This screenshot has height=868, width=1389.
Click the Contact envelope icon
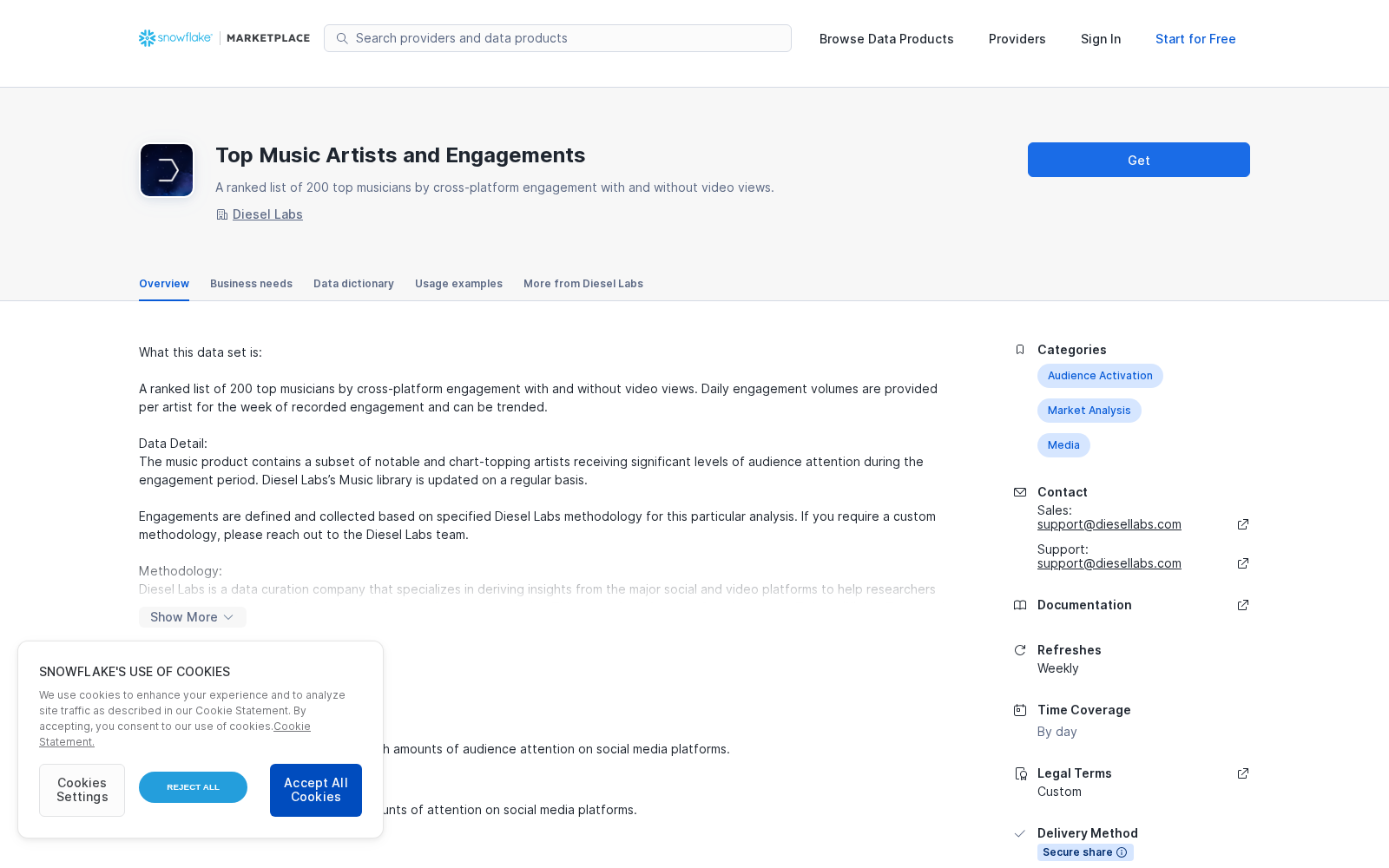1020,492
